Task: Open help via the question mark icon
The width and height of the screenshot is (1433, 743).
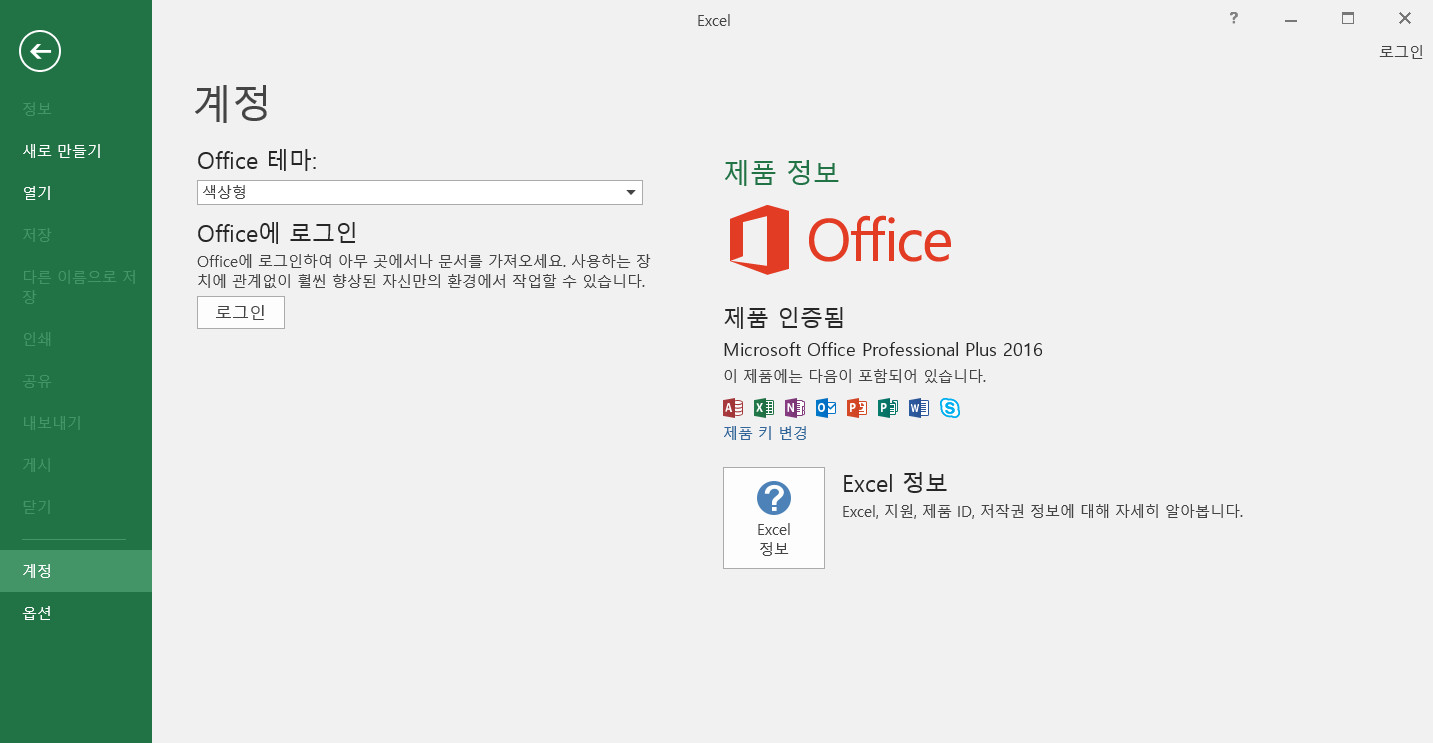Action: click(1234, 17)
